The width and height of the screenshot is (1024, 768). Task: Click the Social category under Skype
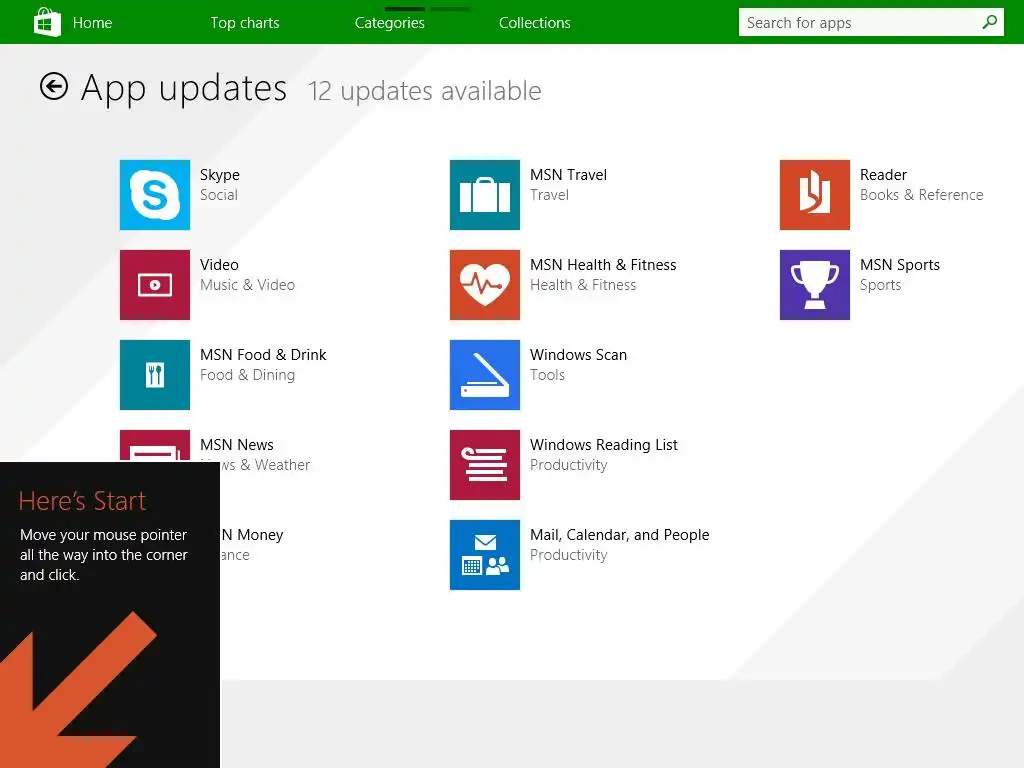click(x=219, y=195)
